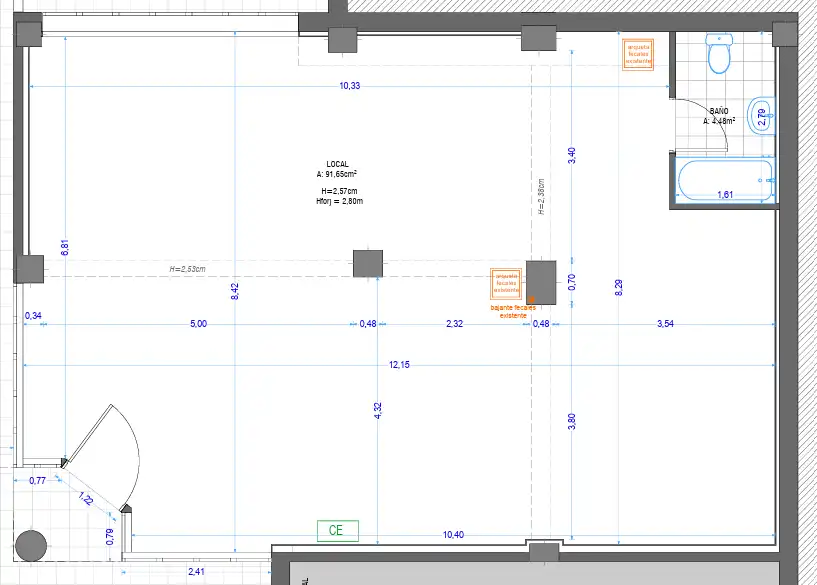Select the square column above the 4,32 dimension
This screenshot has height=585, width=817.
368,264
